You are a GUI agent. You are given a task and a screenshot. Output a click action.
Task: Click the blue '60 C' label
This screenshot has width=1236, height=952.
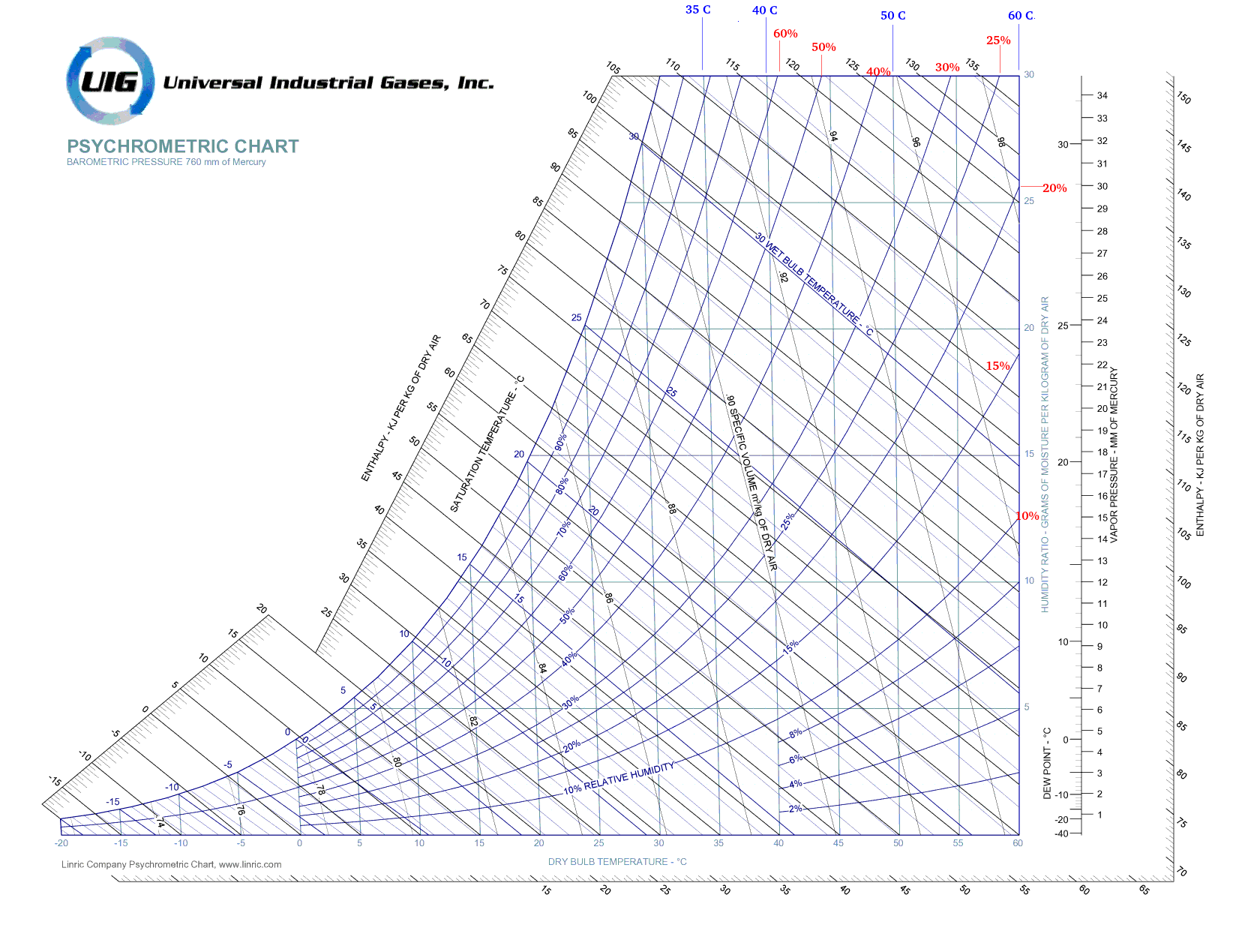click(x=1021, y=16)
